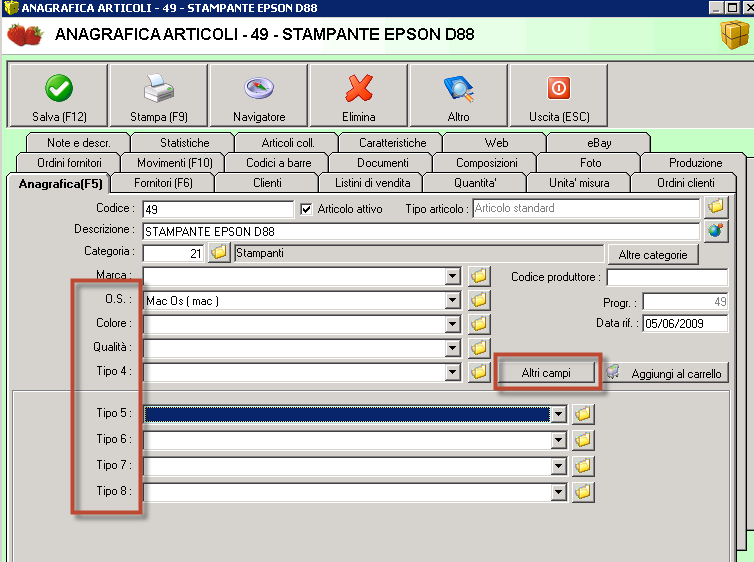Open Movimenti (F10) tab
This screenshot has width=754, height=562.
coord(175,163)
